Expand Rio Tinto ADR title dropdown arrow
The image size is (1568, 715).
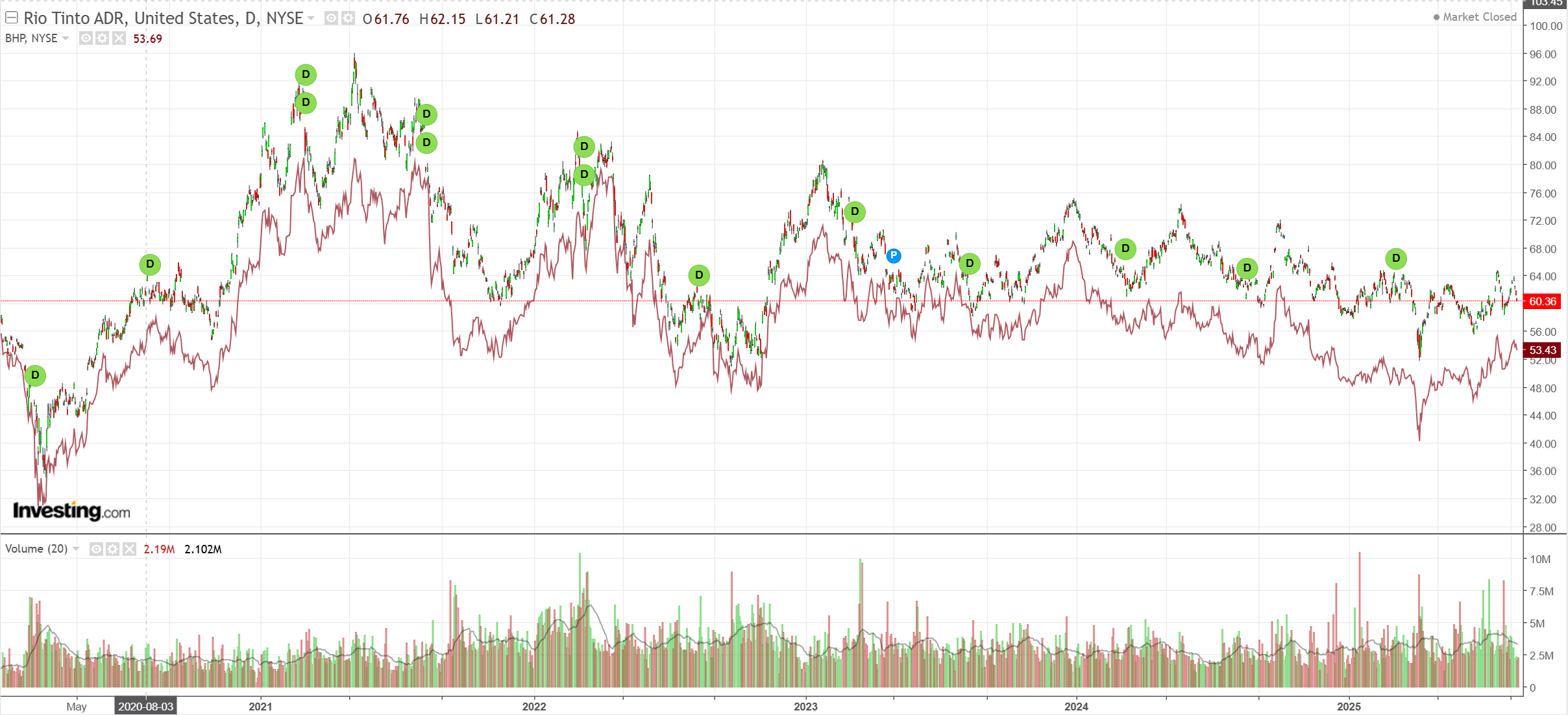click(312, 18)
